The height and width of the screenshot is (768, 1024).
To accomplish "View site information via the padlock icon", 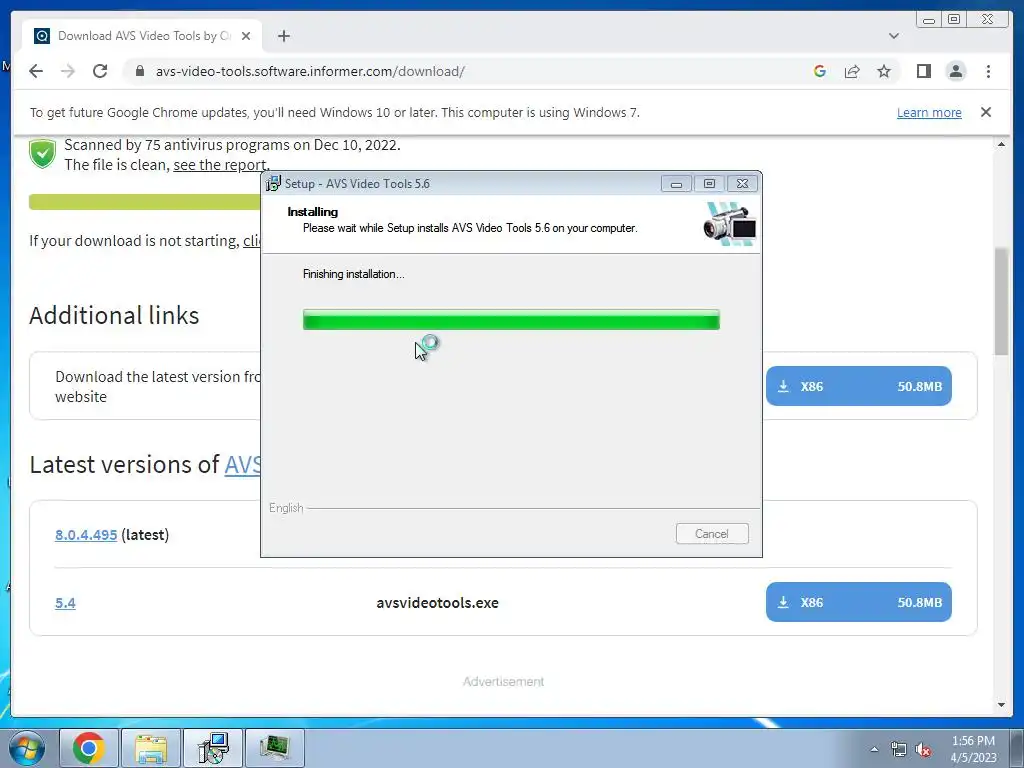I will click(x=139, y=71).
